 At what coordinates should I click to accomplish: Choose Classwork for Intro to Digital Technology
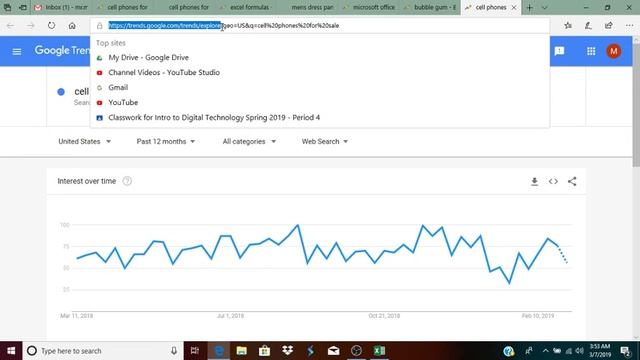pyautogui.click(x=320, y=118)
